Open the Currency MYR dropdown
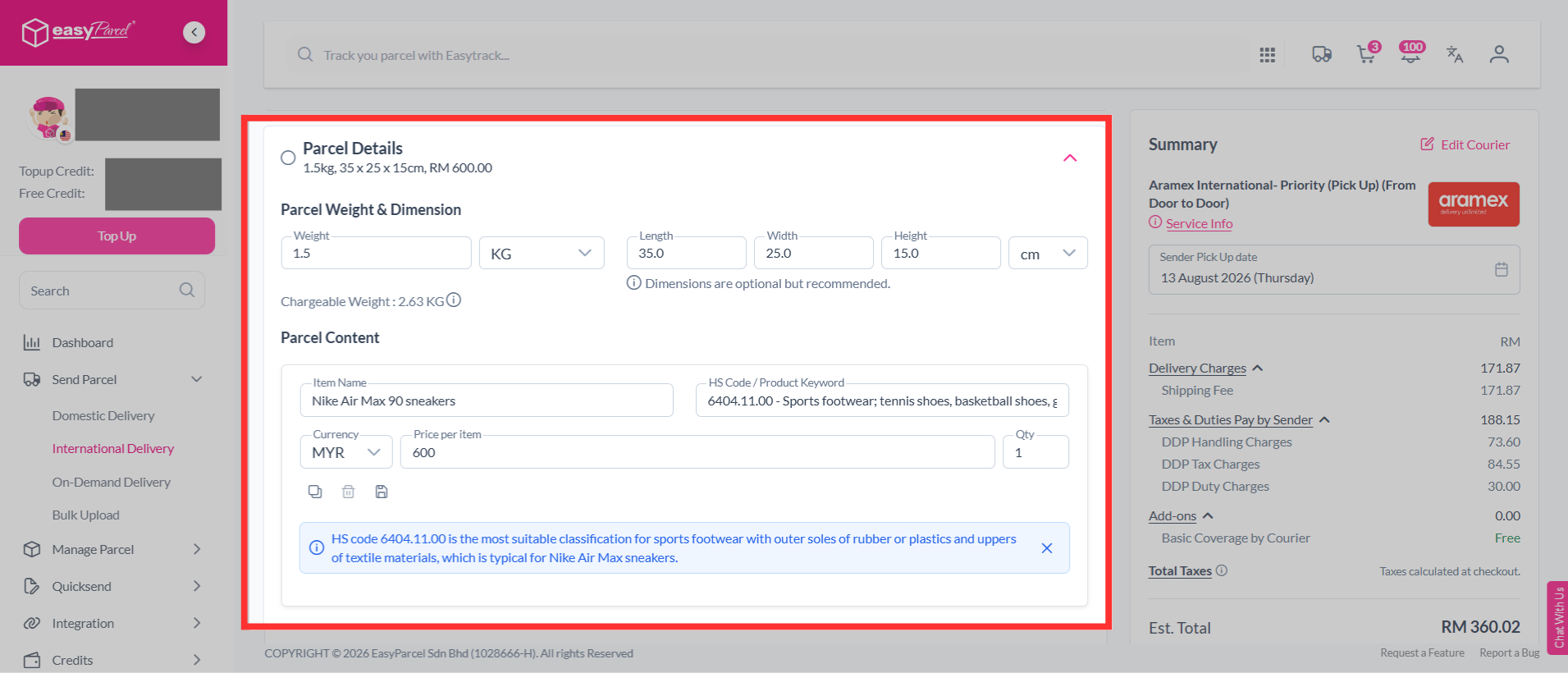The height and width of the screenshot is (673, 1568). click(x=346, y=452)
